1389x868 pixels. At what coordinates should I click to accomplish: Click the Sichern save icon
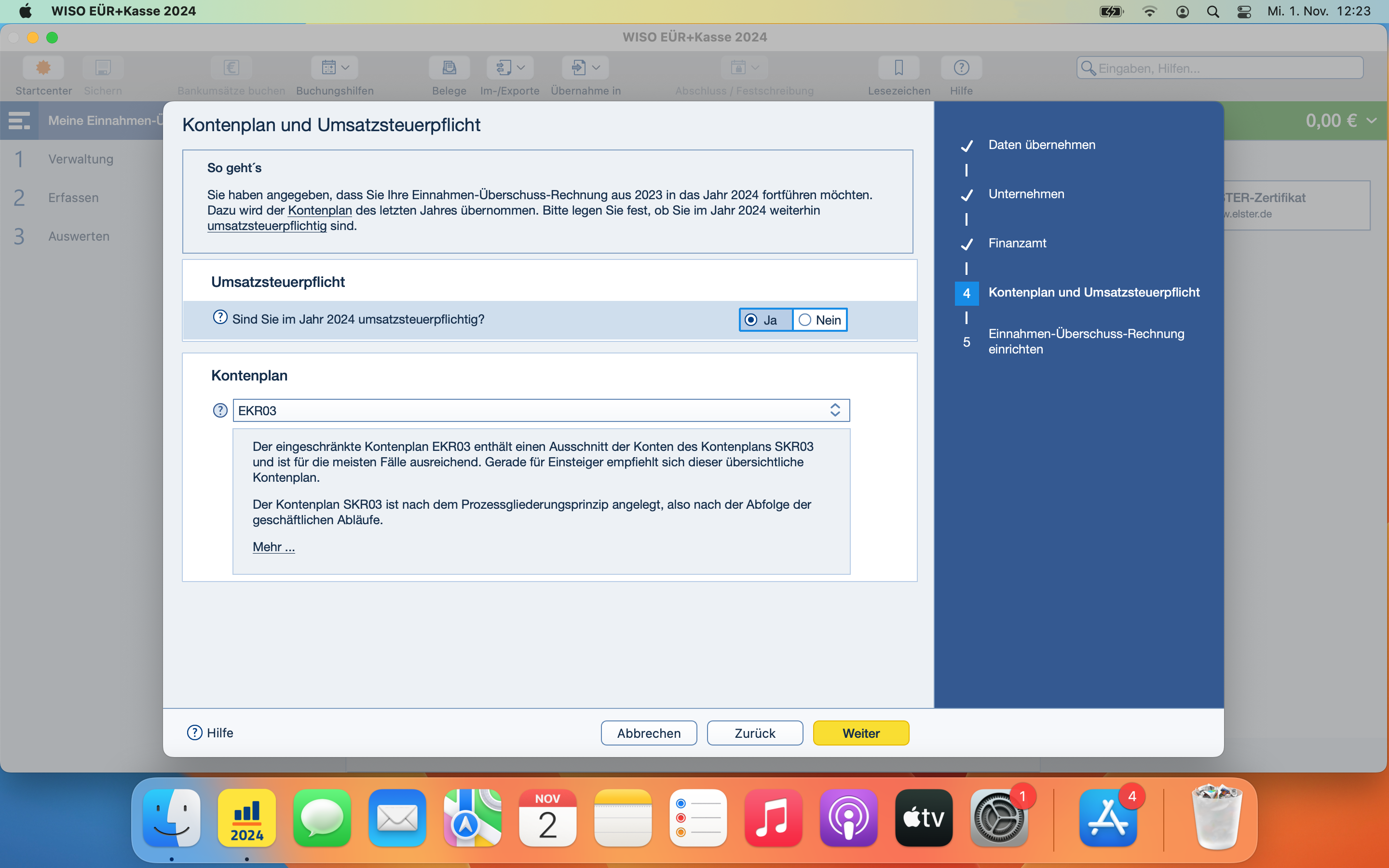tap(103, 68)
